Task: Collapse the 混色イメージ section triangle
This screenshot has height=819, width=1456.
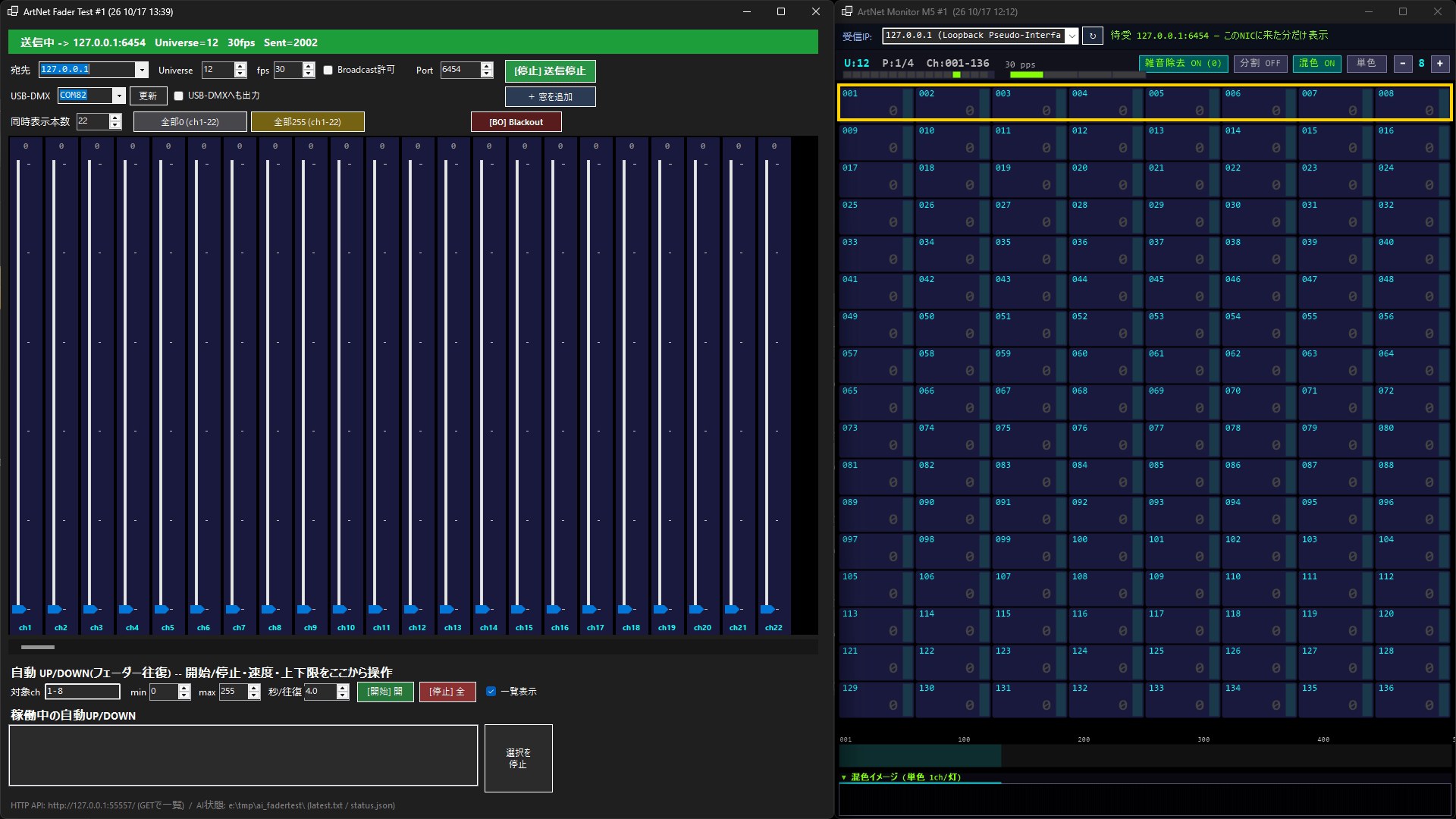Action: 844,777
